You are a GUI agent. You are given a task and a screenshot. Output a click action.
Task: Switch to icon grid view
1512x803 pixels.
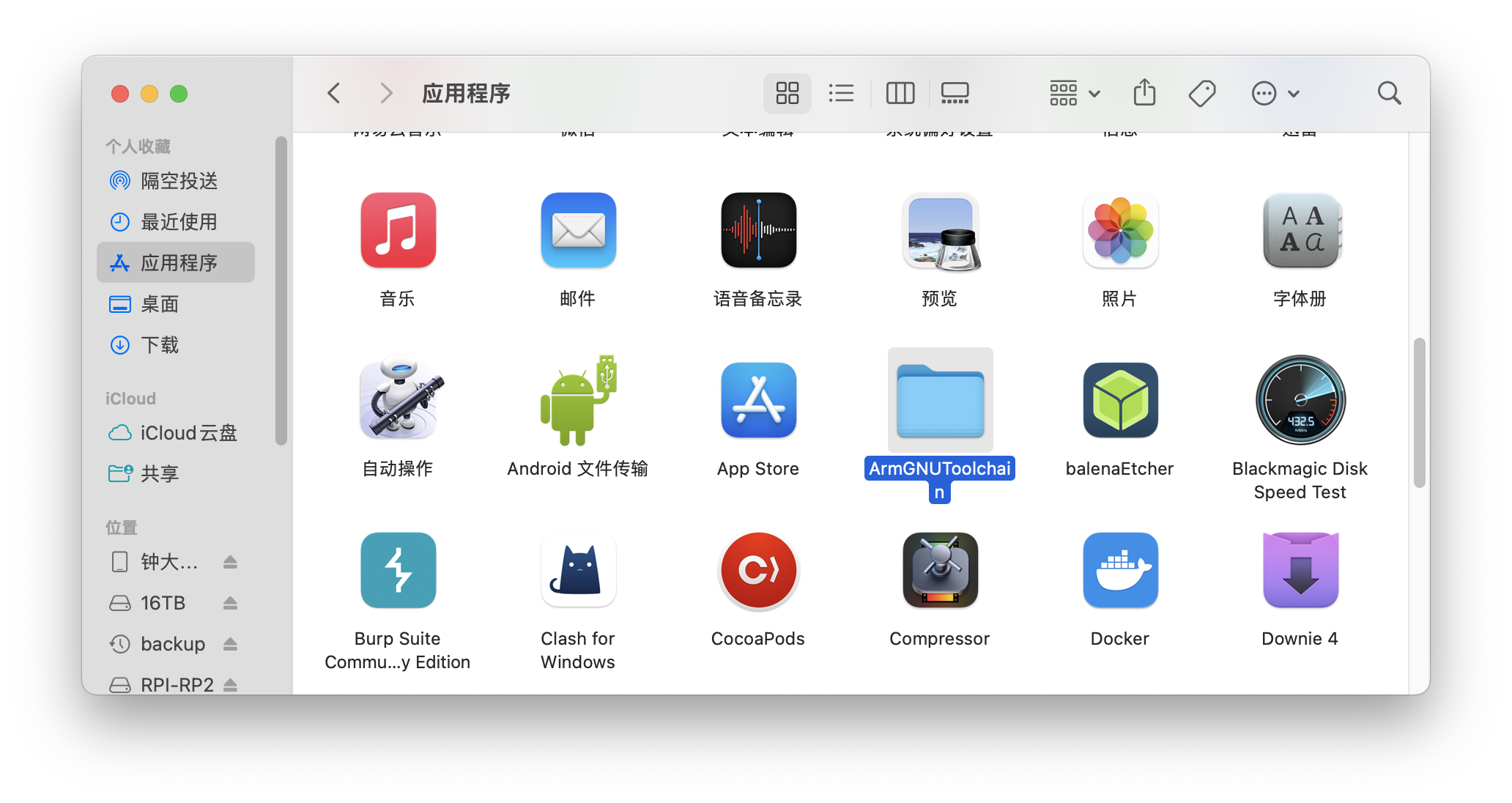click(x=787, y=92)
